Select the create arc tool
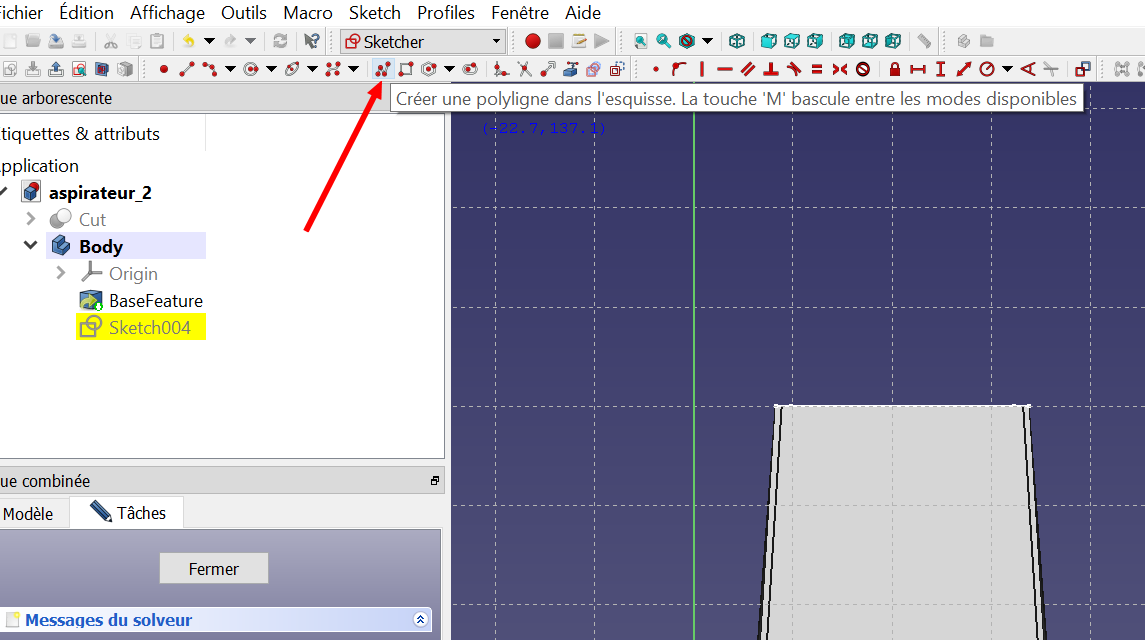This screenshot has width=1145, height=640. [x=210, y=69]
